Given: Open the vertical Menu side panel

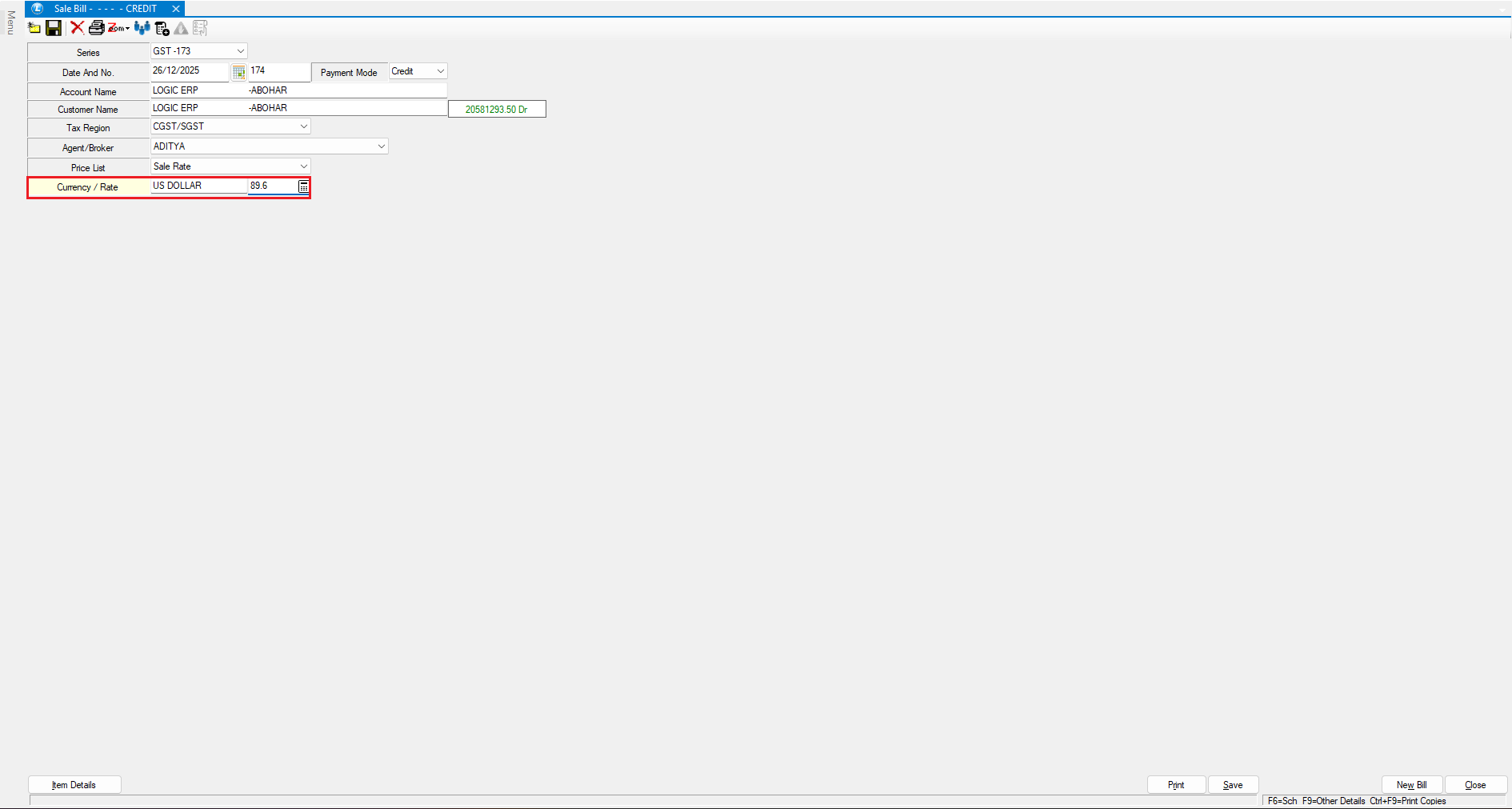Looking at the screenshot, I should click(10, 22).
